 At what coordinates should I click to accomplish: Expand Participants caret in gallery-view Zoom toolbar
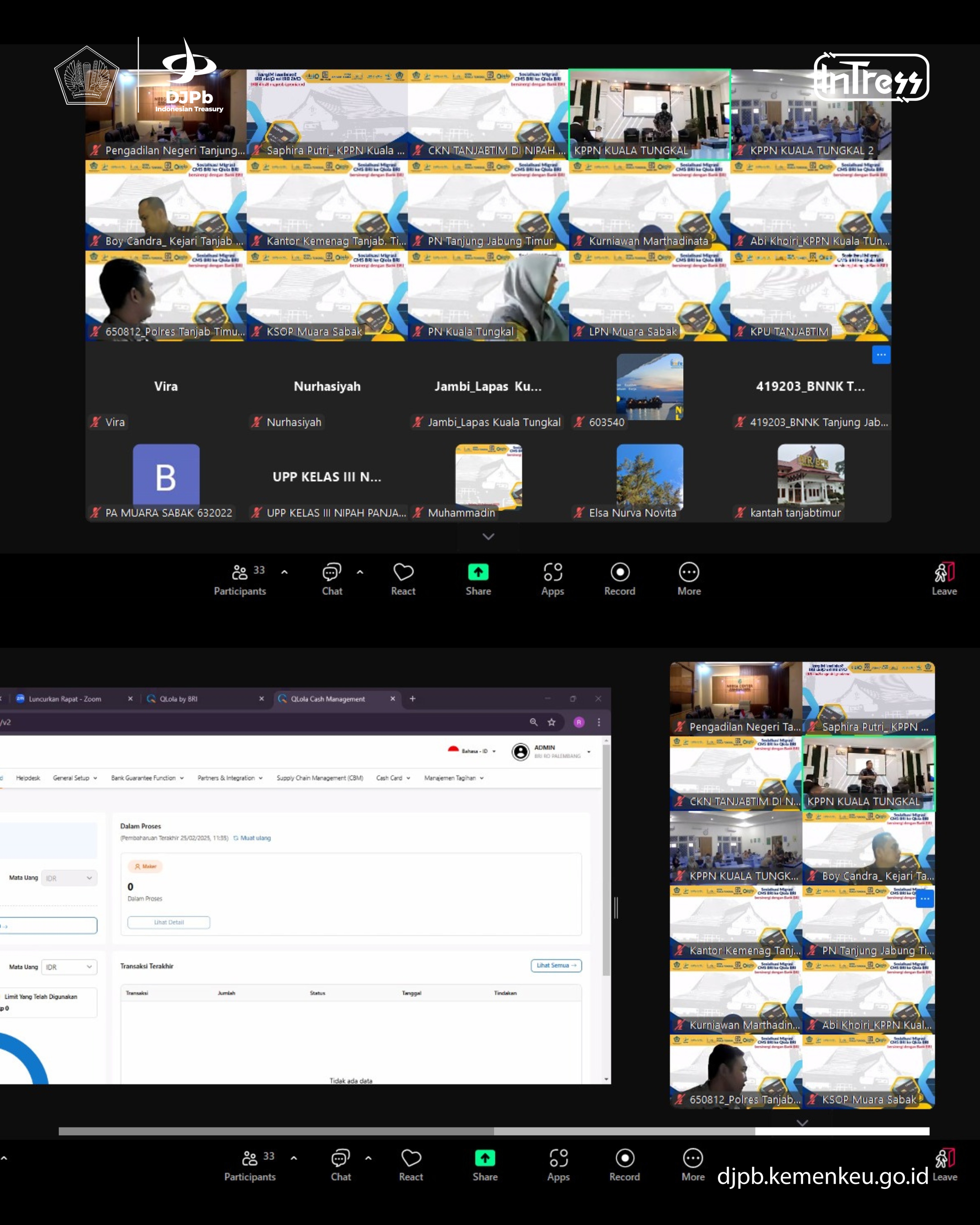(284, 572)
